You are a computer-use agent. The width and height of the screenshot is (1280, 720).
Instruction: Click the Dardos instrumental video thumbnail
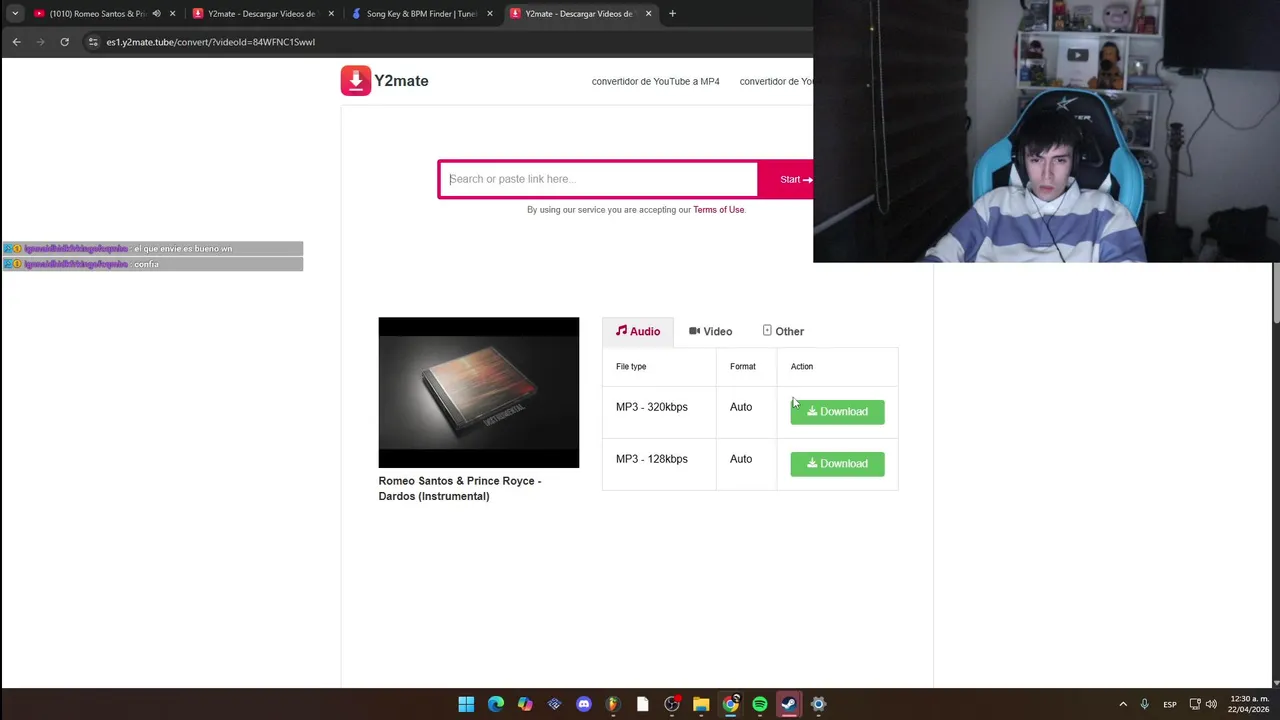479,392
